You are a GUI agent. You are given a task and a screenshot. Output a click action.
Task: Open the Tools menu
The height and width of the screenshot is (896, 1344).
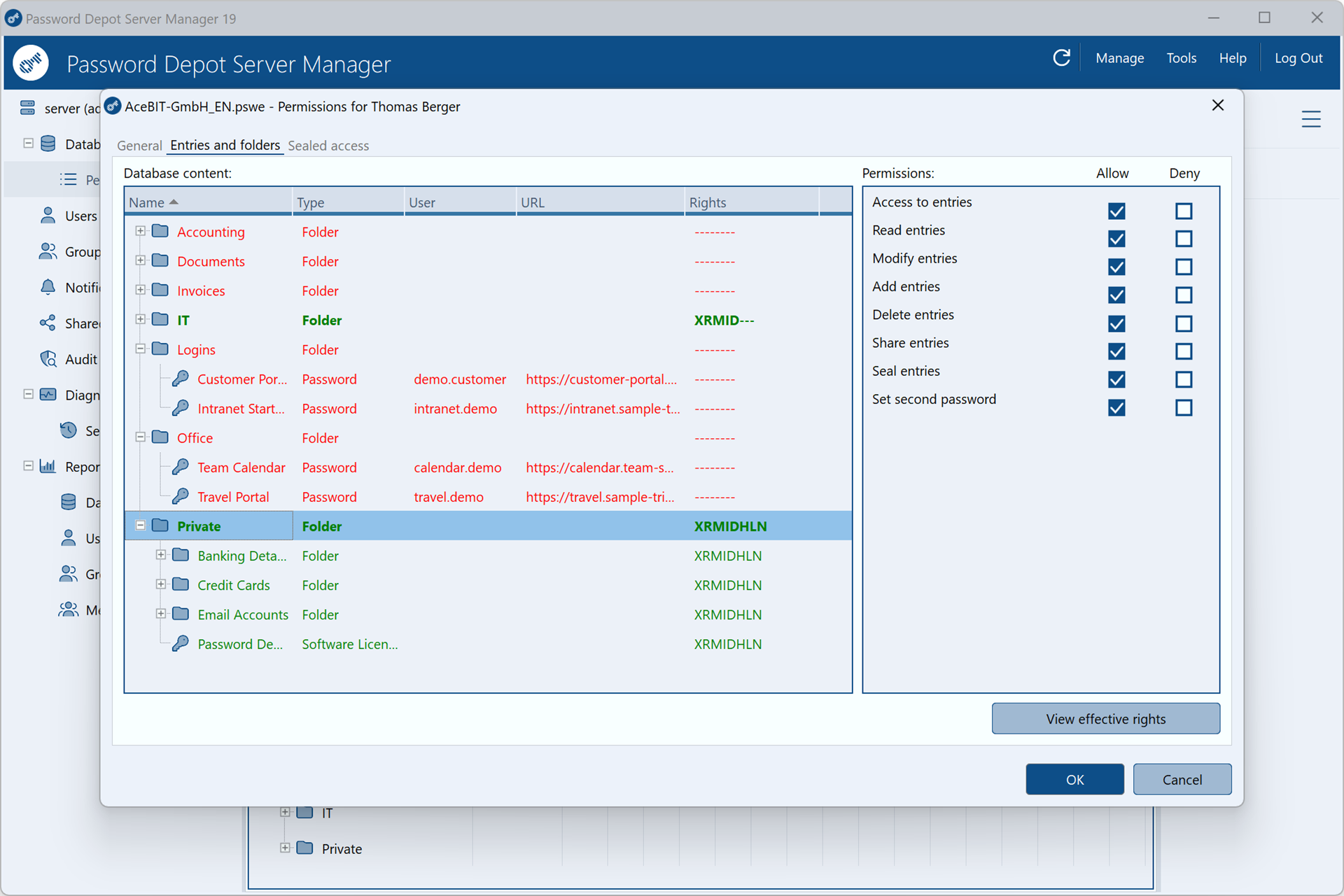[x=1181, y=58]
